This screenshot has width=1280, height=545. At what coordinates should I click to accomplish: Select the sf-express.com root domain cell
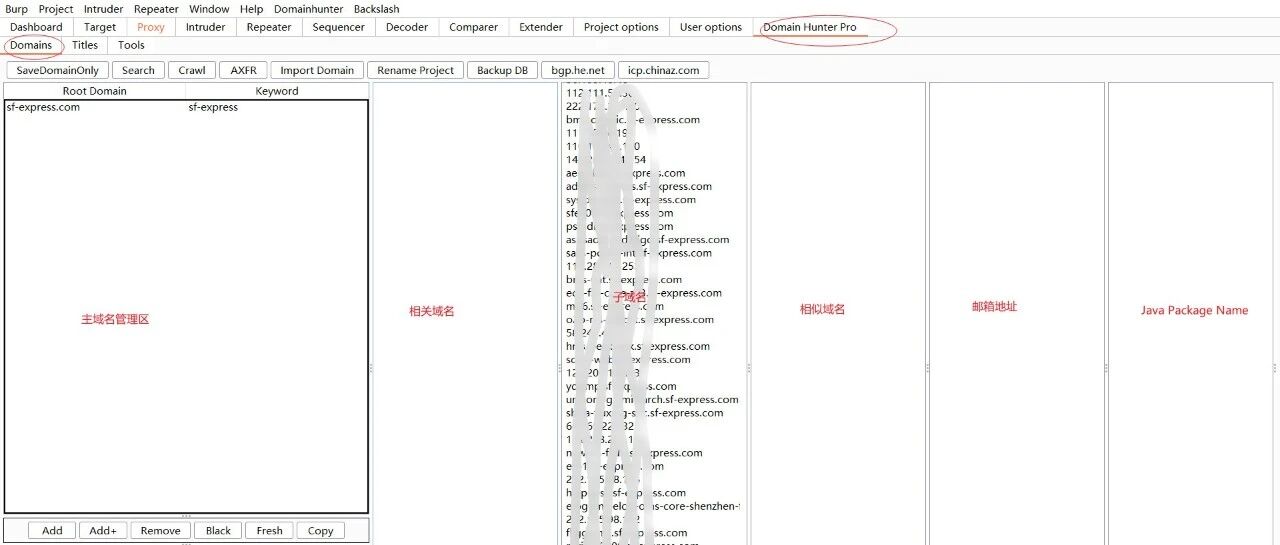(x=95, y=107)
